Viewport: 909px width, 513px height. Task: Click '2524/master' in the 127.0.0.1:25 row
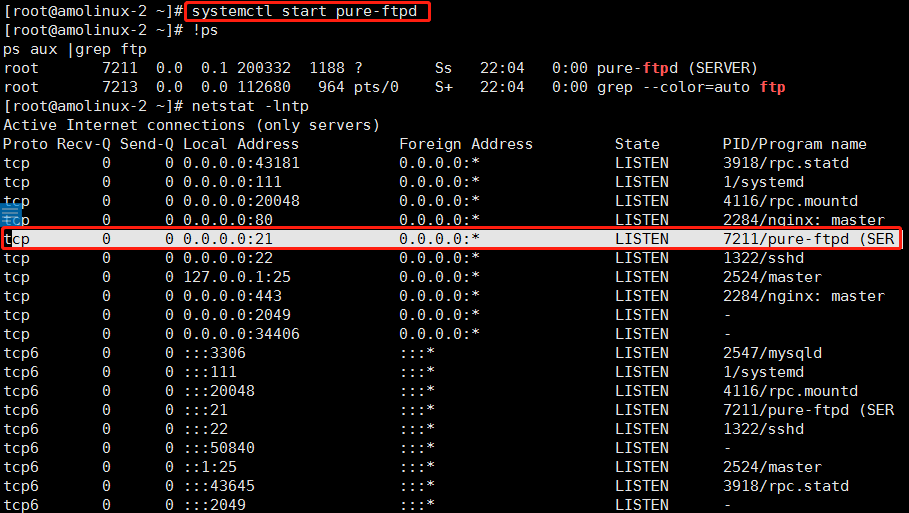(x=772, y=278)
